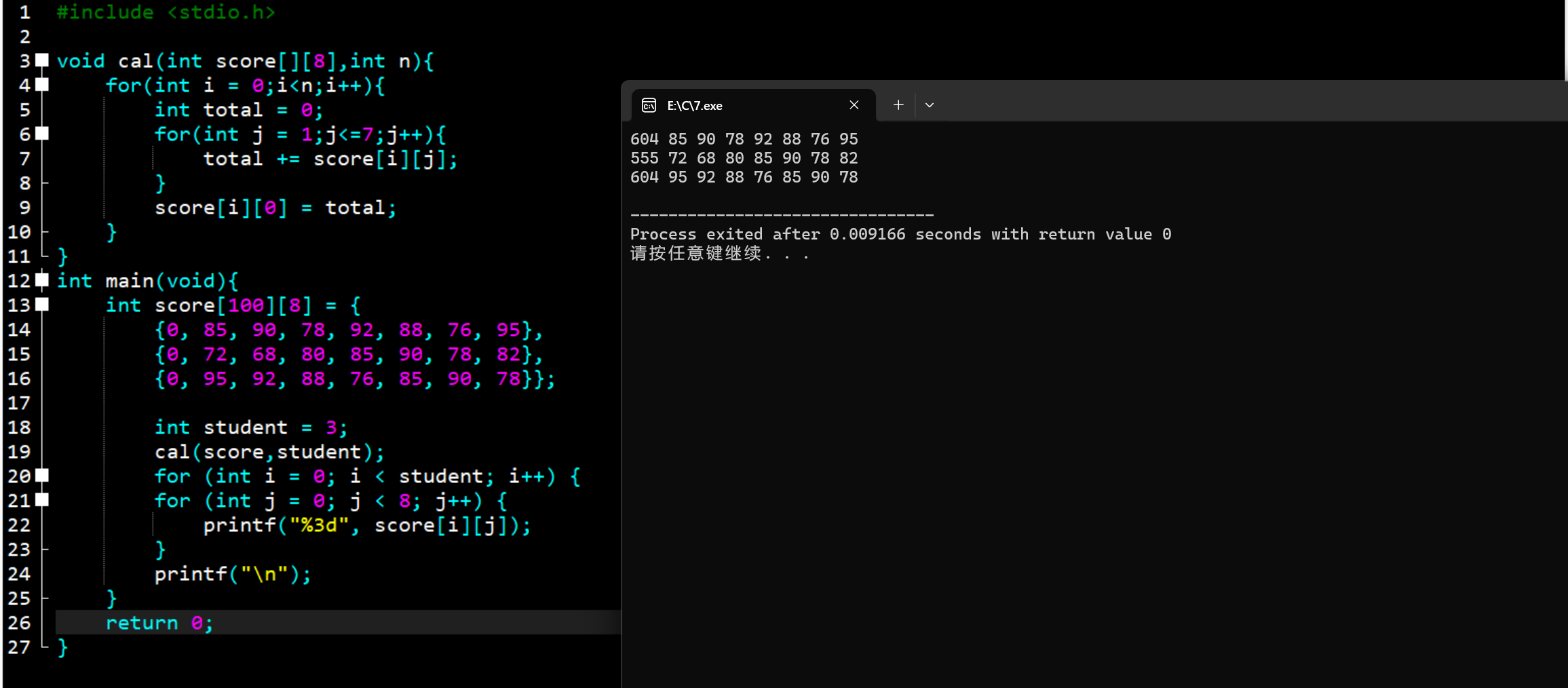Viewport: 1568px width, 688px height.
Task: Click 'void cal(int score[][8],int n){' signature
Action: pos(245,61)
